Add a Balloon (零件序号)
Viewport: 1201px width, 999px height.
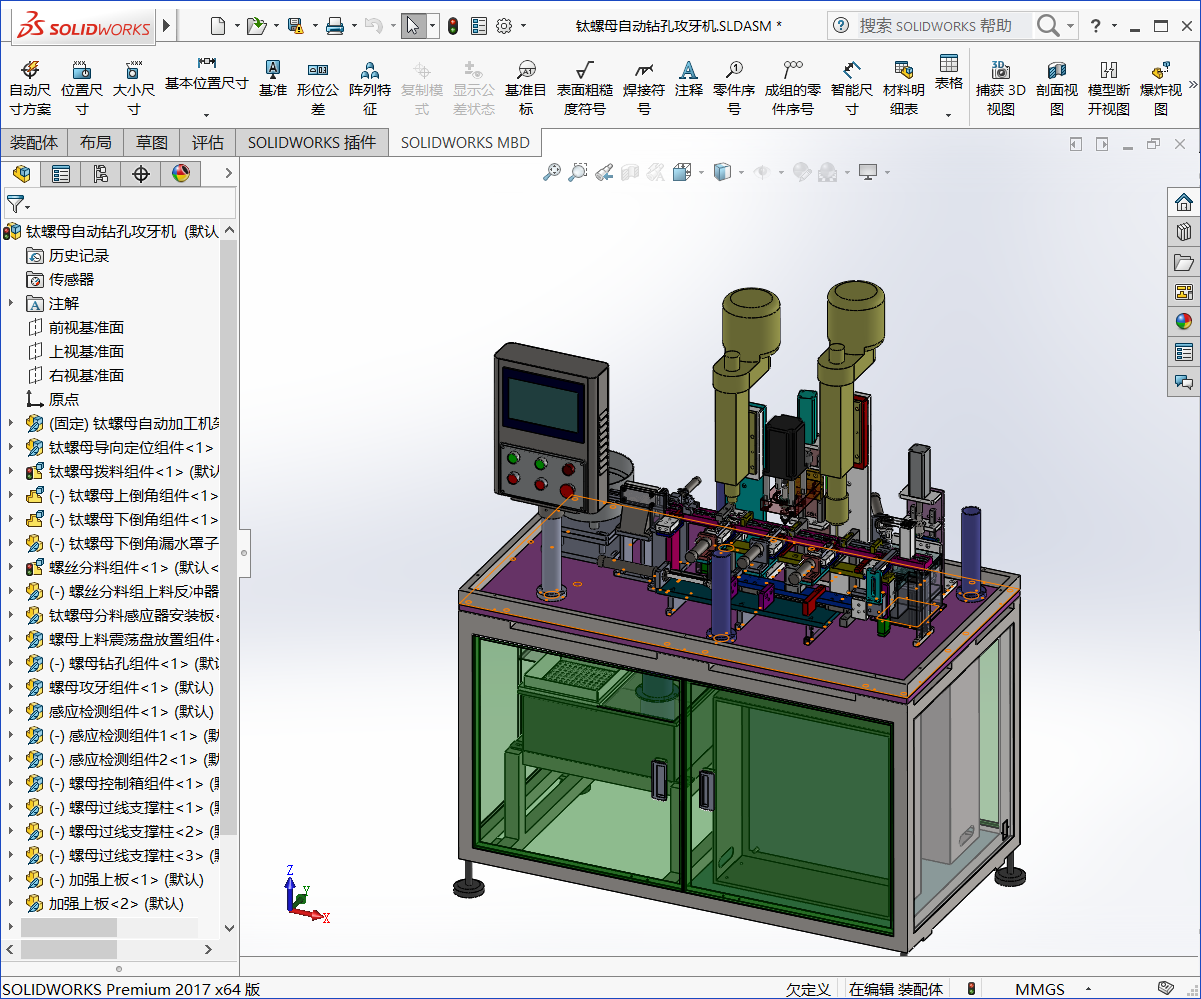click(734, 87)
